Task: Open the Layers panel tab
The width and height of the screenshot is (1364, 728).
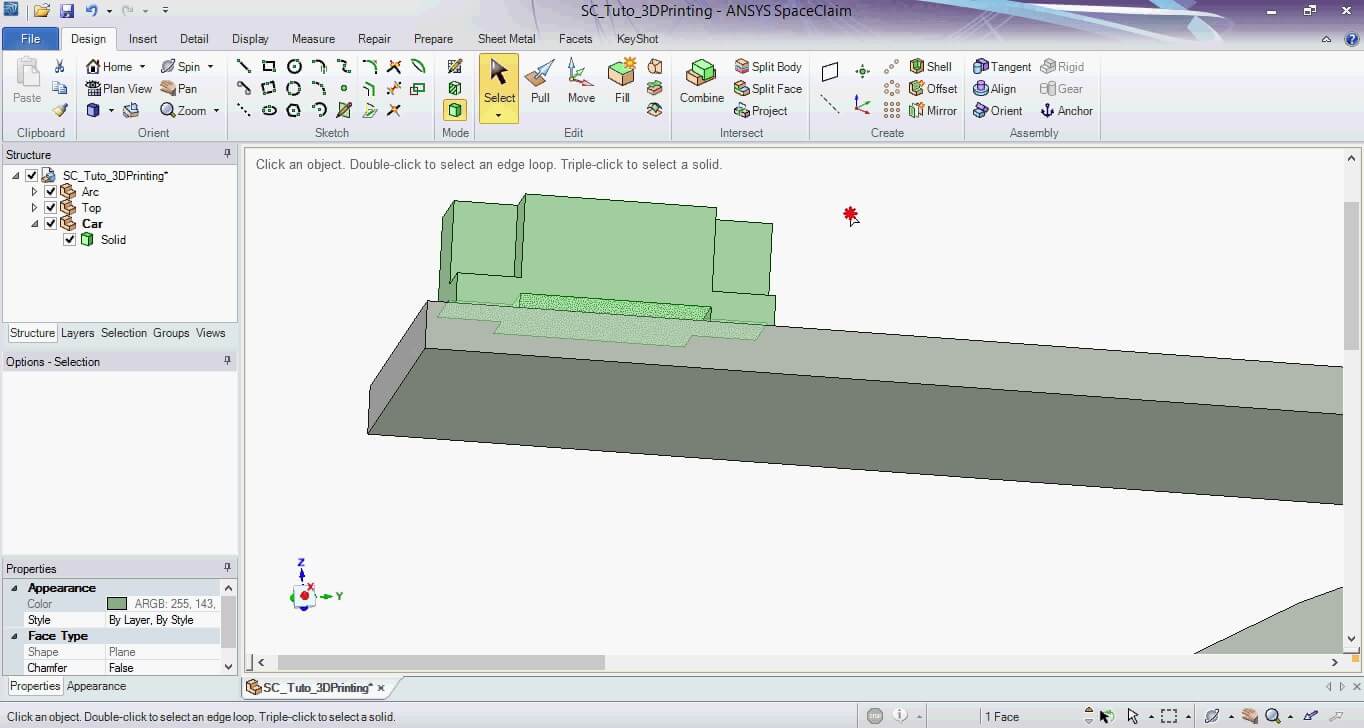Action: [77, 333]
